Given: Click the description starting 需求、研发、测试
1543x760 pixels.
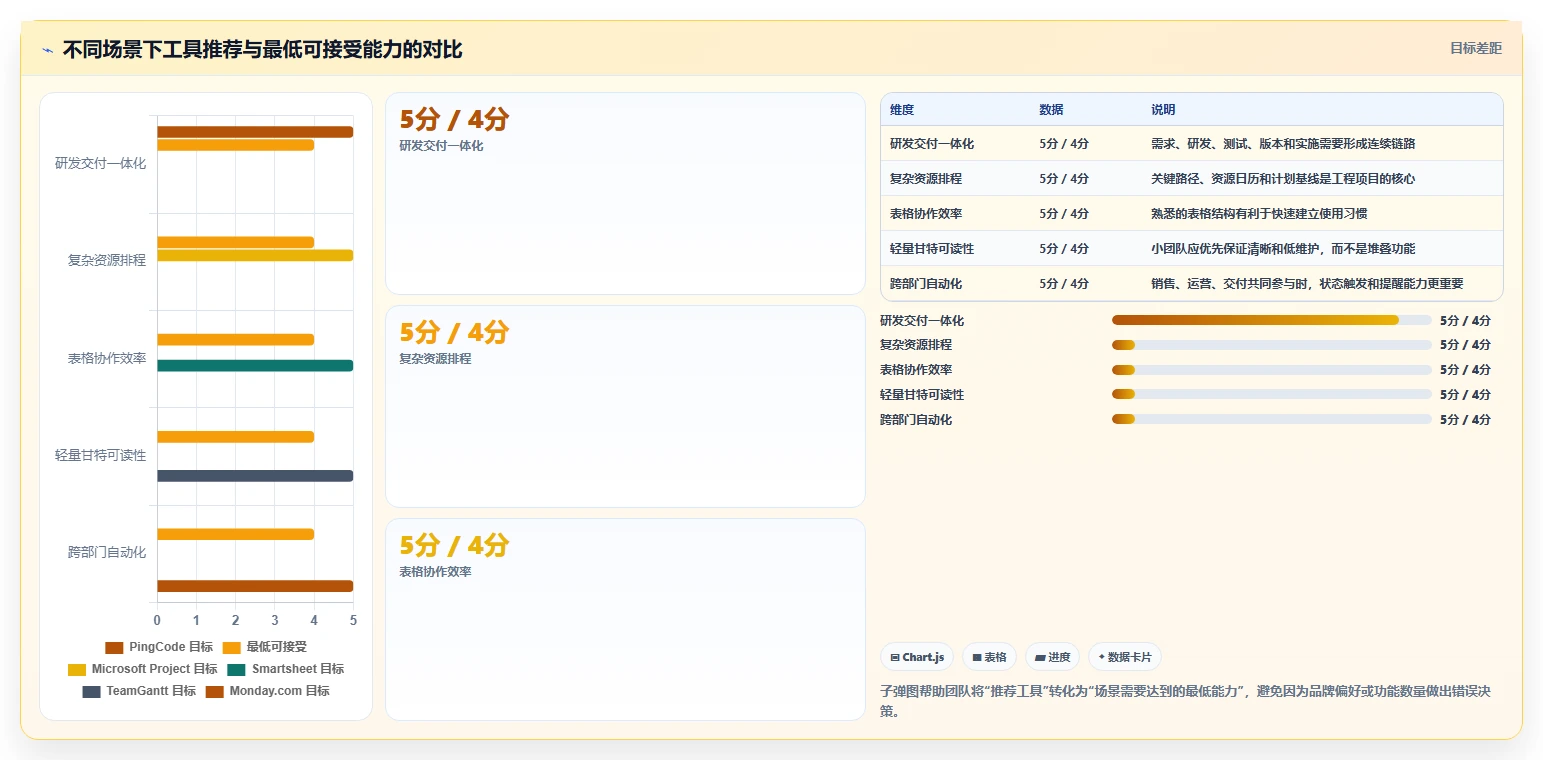Looking at the screenshot, I should click(1283, 144).
